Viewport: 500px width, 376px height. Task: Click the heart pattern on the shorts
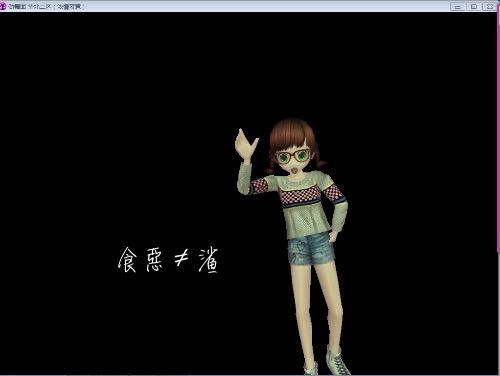(301, 245)
